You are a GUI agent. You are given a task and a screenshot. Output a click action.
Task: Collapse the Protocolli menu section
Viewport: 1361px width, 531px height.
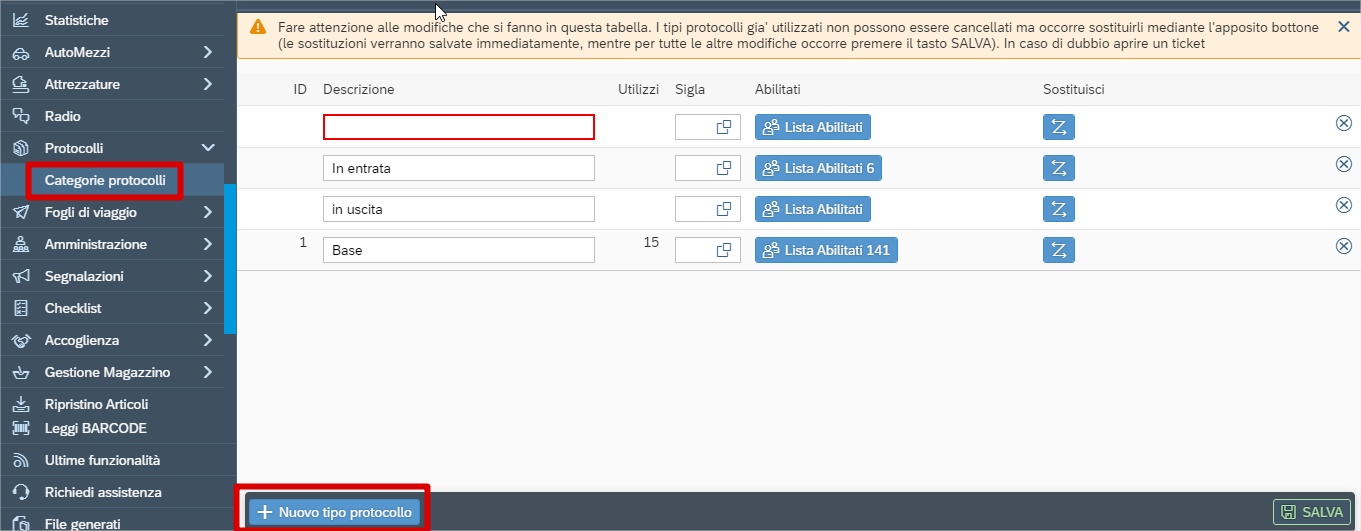pos(208,148)
